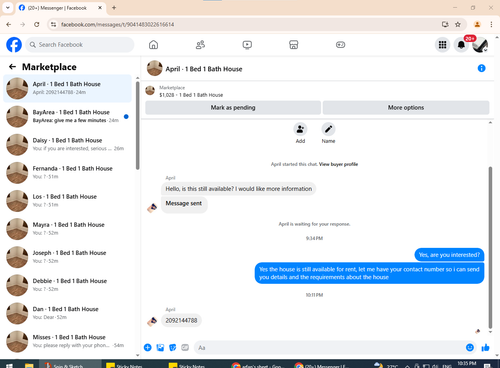Screen dimensions: 500x368
Task: Open the Watch video icon
Action: click(247, 45)
